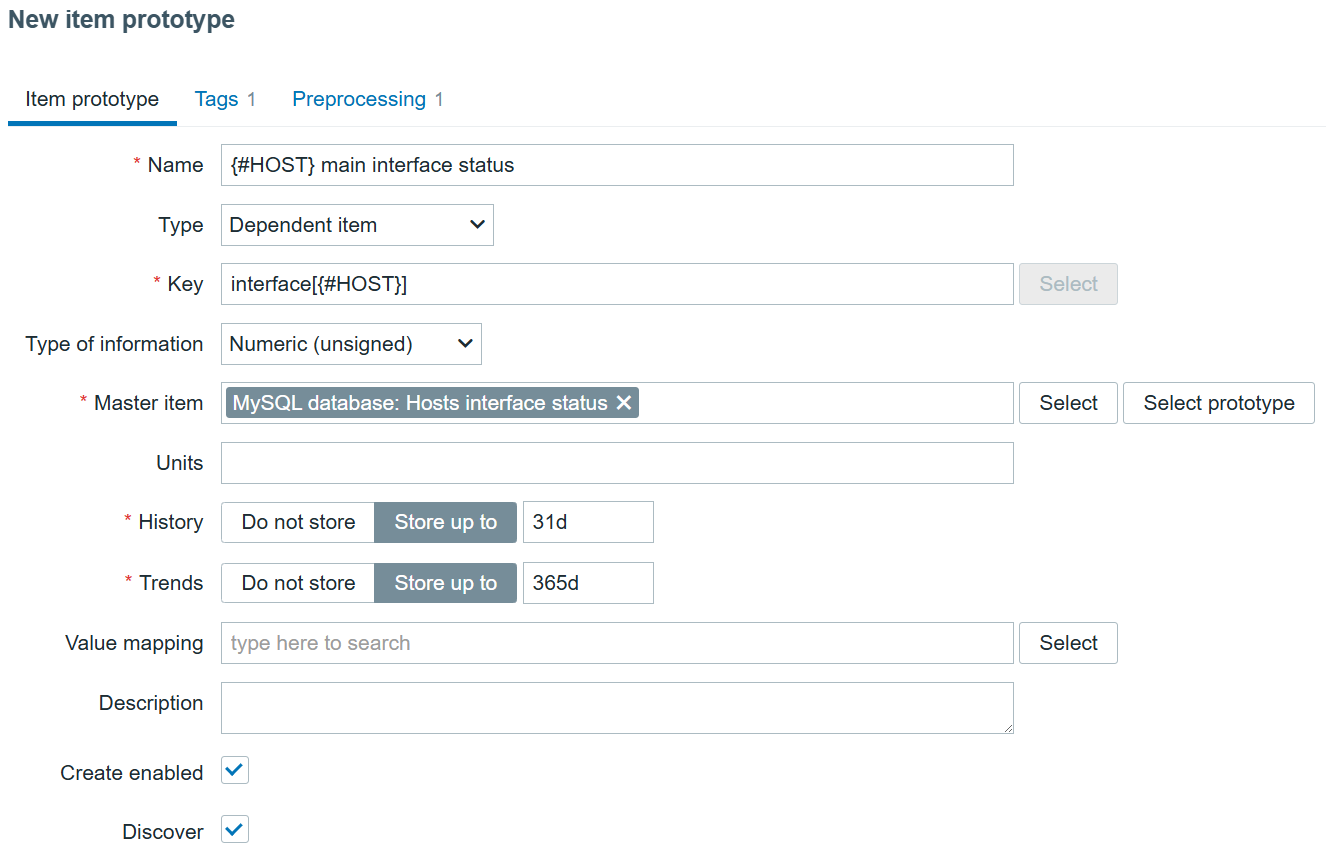
Task: Select Store up to for History
Action: click(446, 522)
